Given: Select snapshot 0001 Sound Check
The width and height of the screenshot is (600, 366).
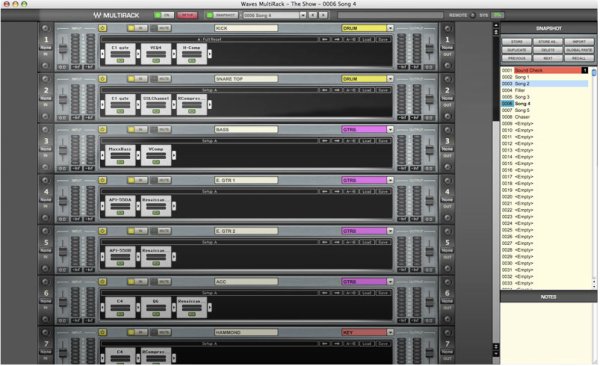Looking at the screenshot, I should pyautogui.click(x=545, y=70).
